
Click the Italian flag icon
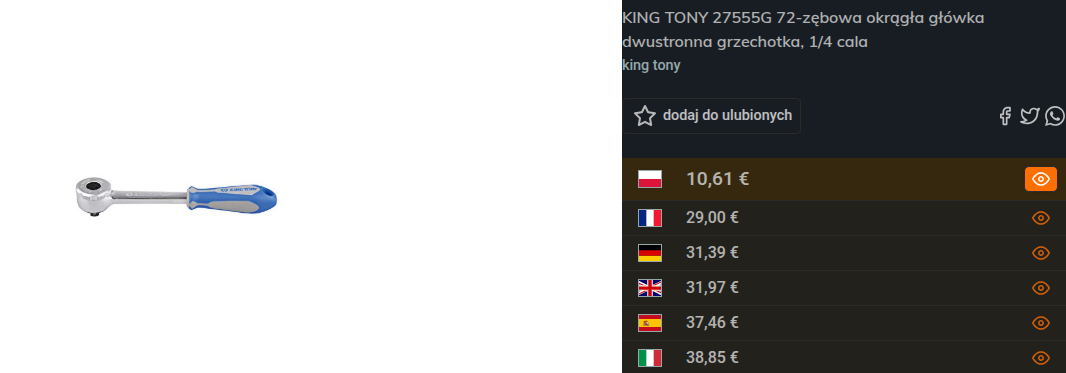tap(649, 358)
